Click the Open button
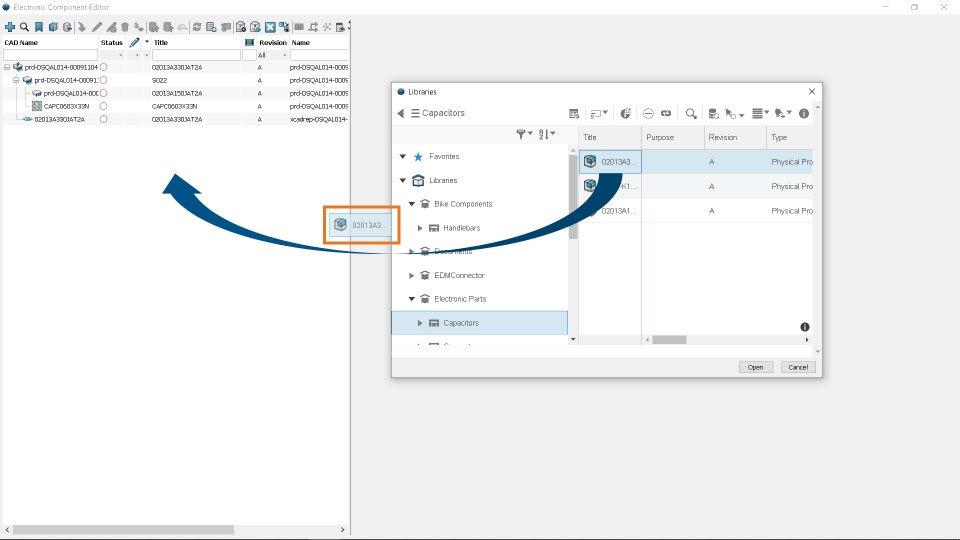The image size is (960, 540). click(x=756, y=367)
